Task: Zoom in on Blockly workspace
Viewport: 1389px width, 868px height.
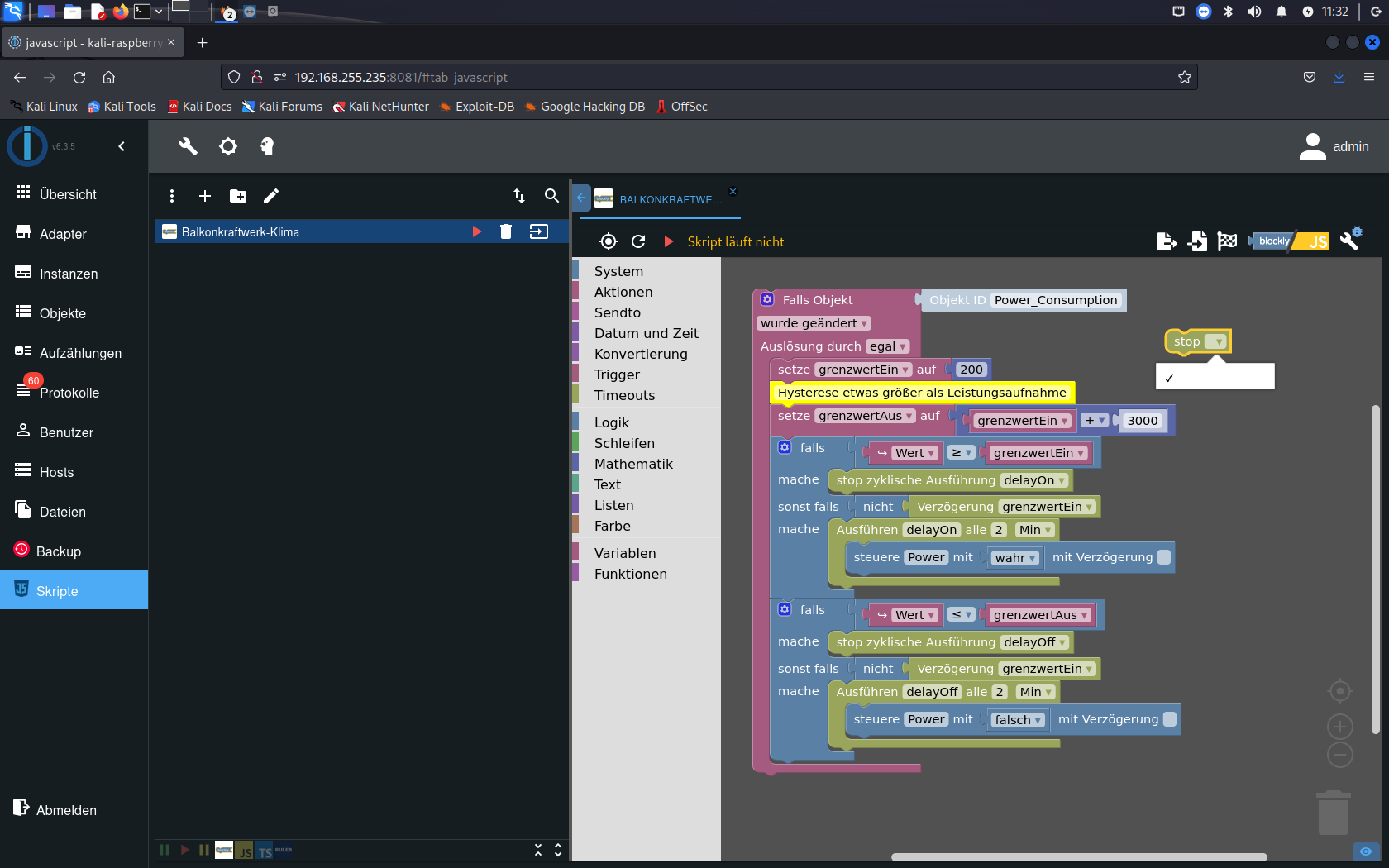Action: (x=1340, y=727)
